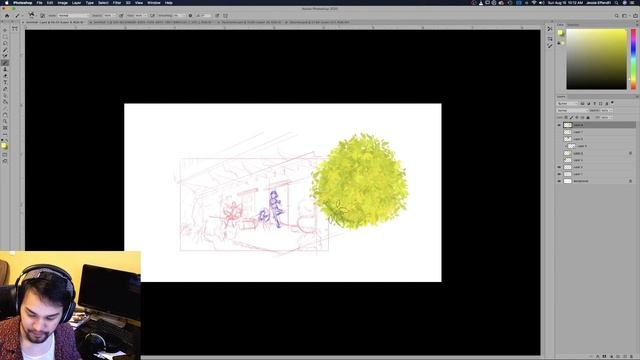Open the Search icon in options bar
This screenshot has width=640, height=360.
(x=616, y=16)
